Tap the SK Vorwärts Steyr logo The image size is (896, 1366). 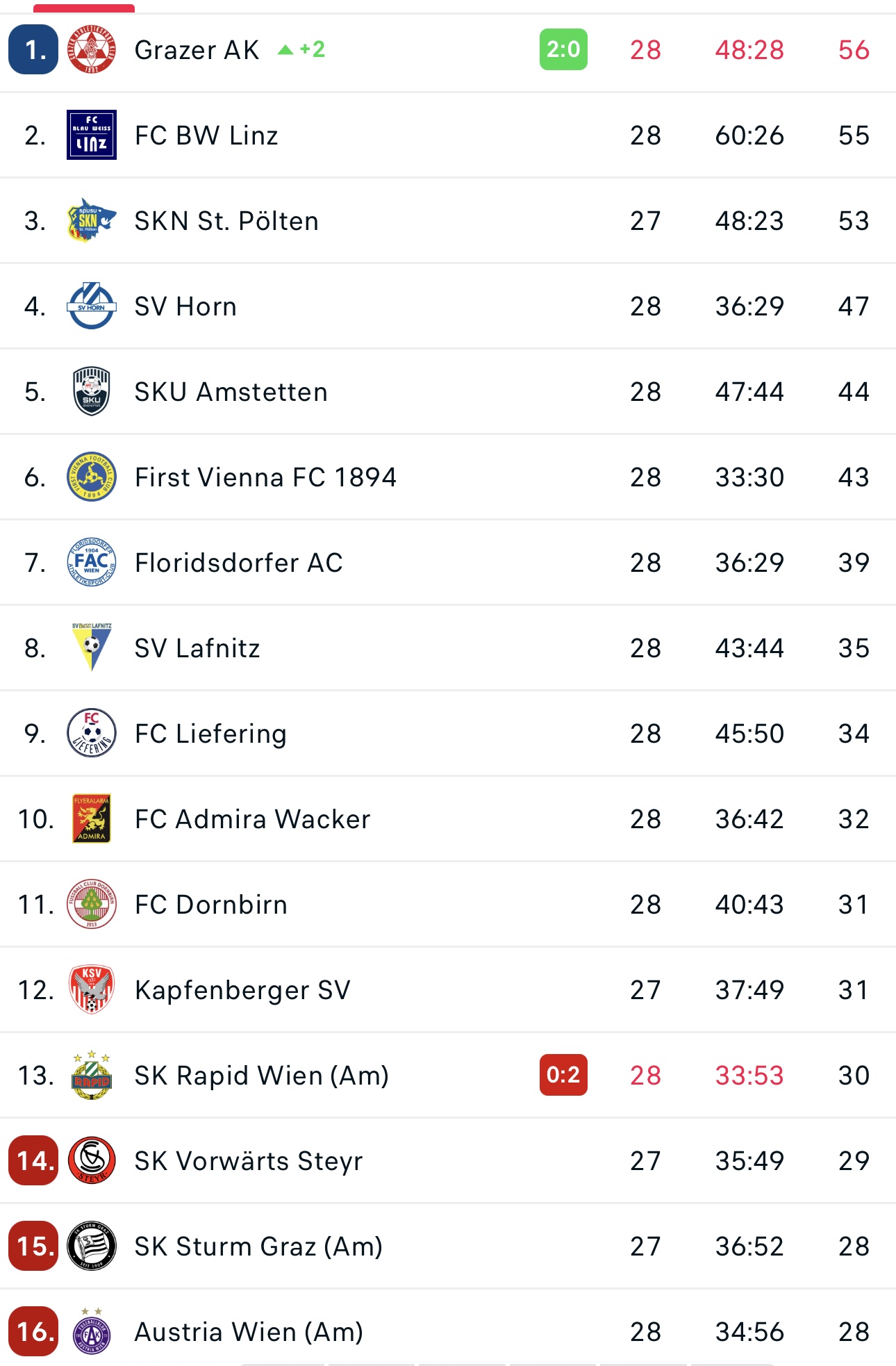click(x=91, y=1160)
